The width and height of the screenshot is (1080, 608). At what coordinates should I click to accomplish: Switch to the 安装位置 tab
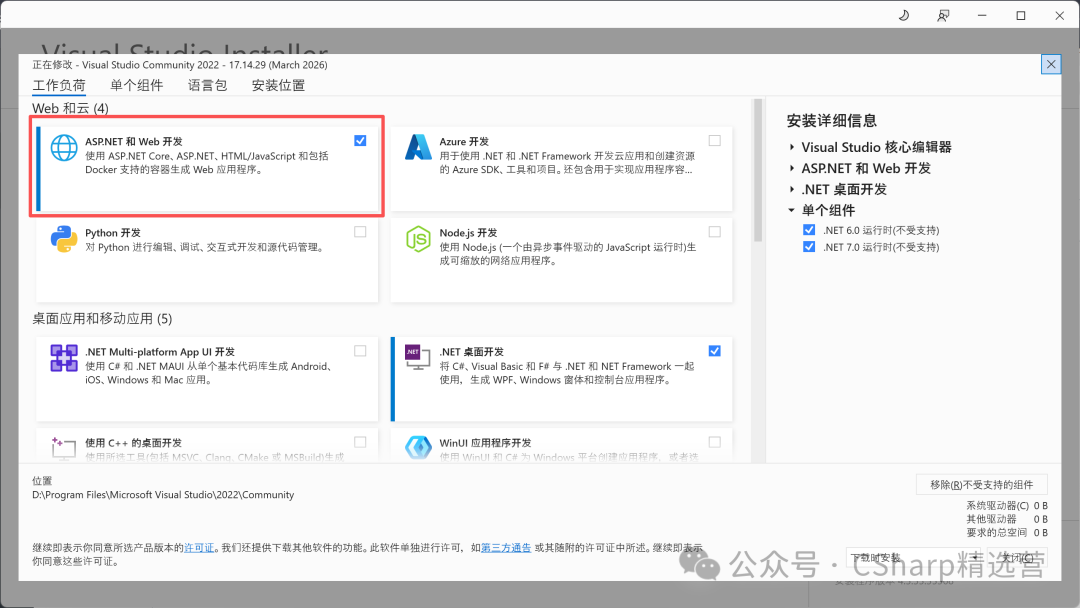click(278, 85)
